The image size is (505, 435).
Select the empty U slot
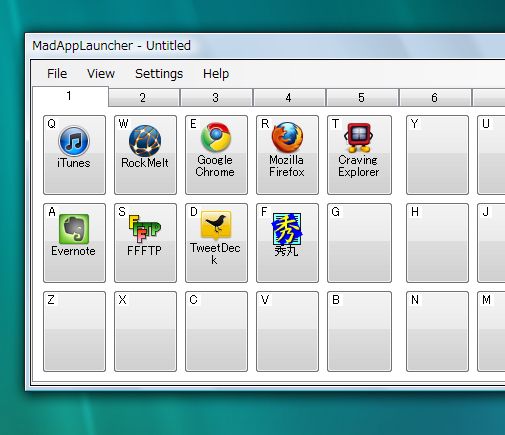point(491,155)
